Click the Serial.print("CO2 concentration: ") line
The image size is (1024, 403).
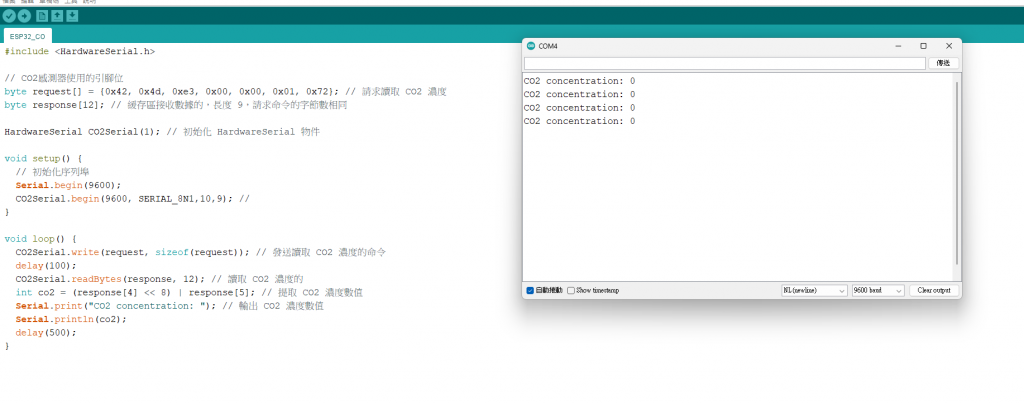click(x=170, y=306)
